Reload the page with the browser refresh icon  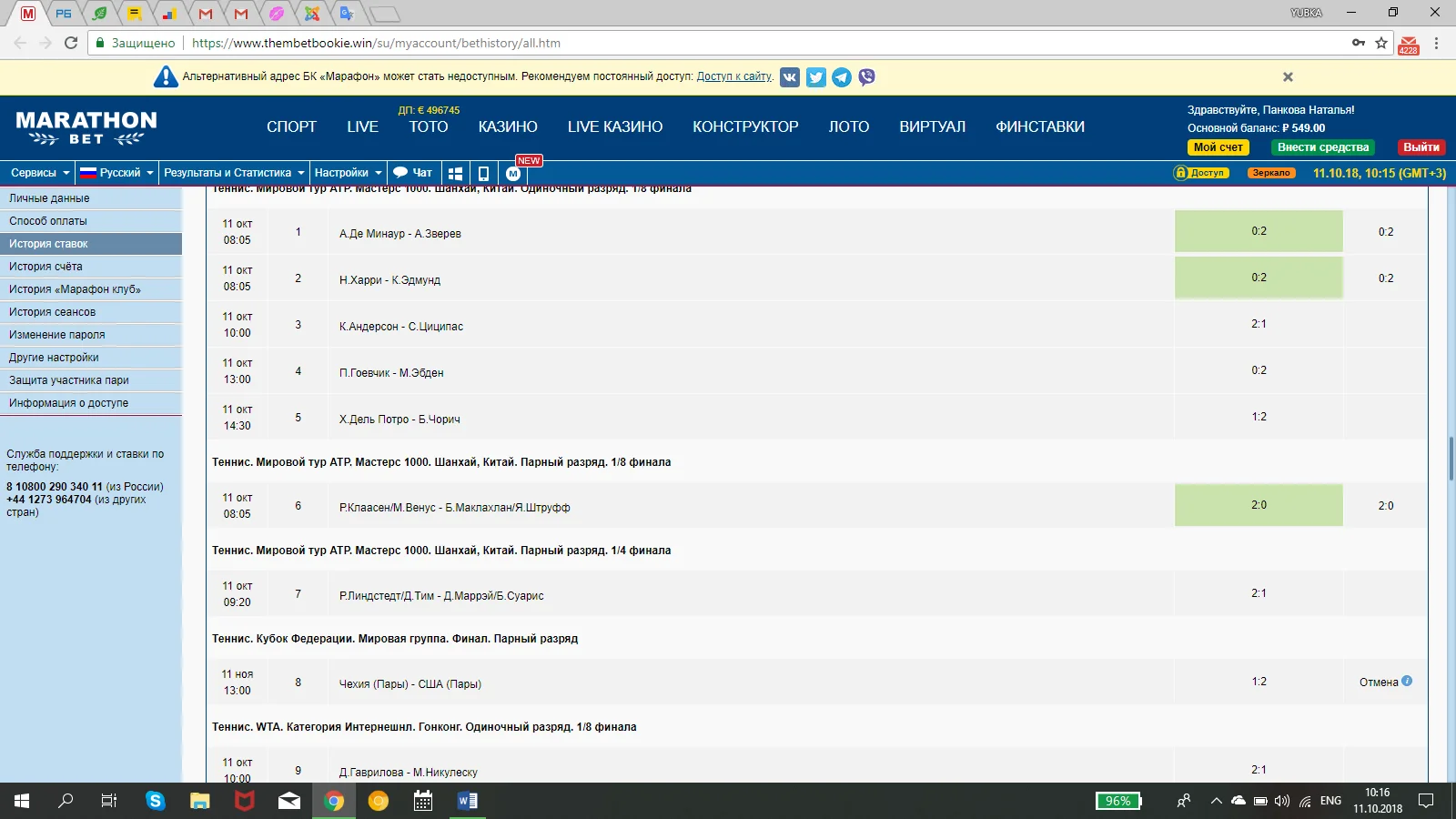pos(71,43)
